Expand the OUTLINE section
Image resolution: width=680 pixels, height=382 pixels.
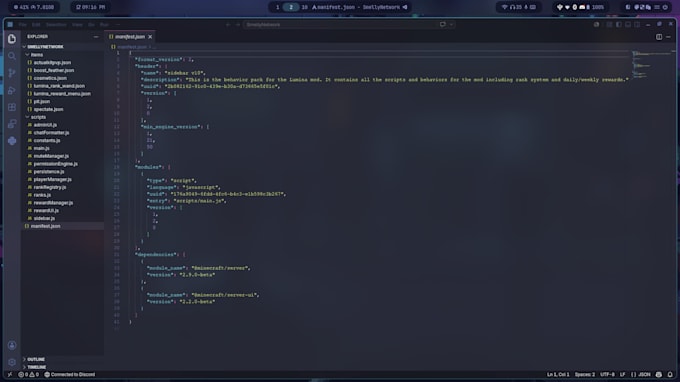(x=36, y=359)
